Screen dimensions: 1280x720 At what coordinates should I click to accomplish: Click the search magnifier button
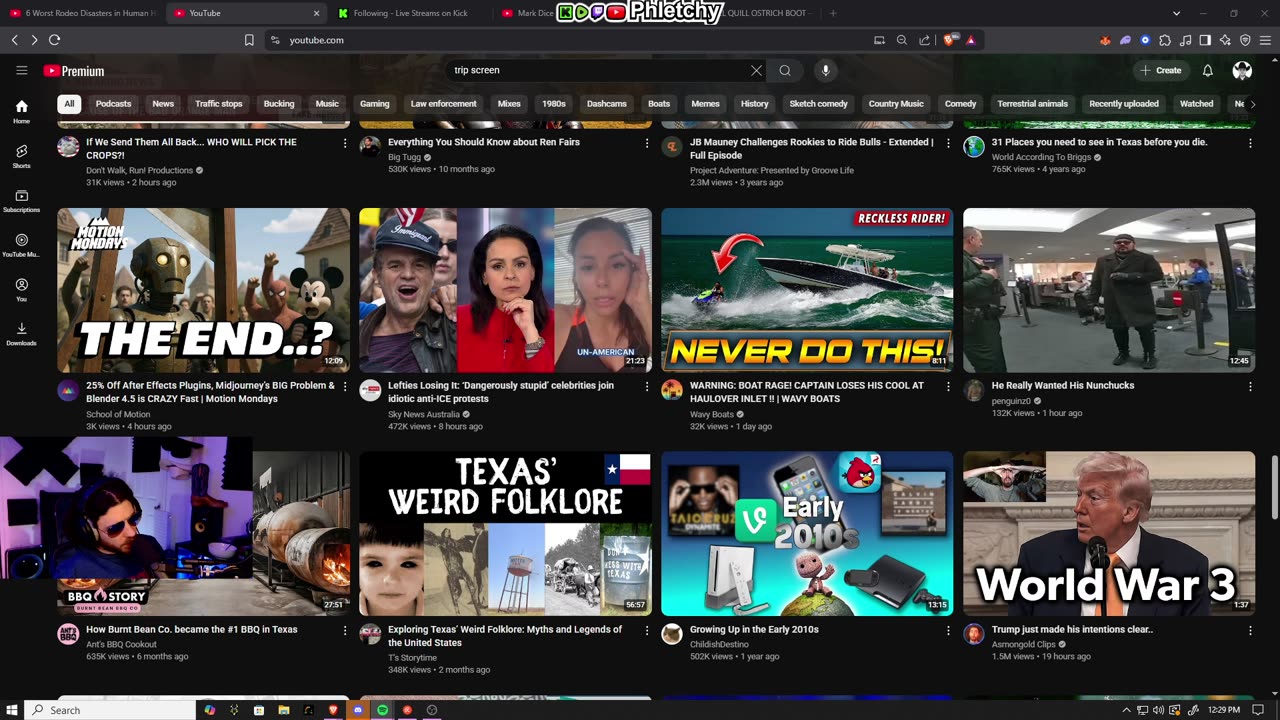(785, 70)
